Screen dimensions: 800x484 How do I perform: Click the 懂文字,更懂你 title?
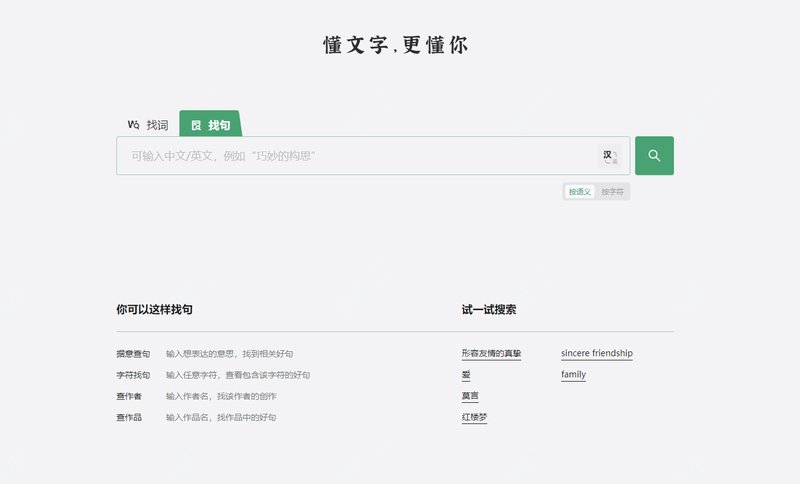396,46
